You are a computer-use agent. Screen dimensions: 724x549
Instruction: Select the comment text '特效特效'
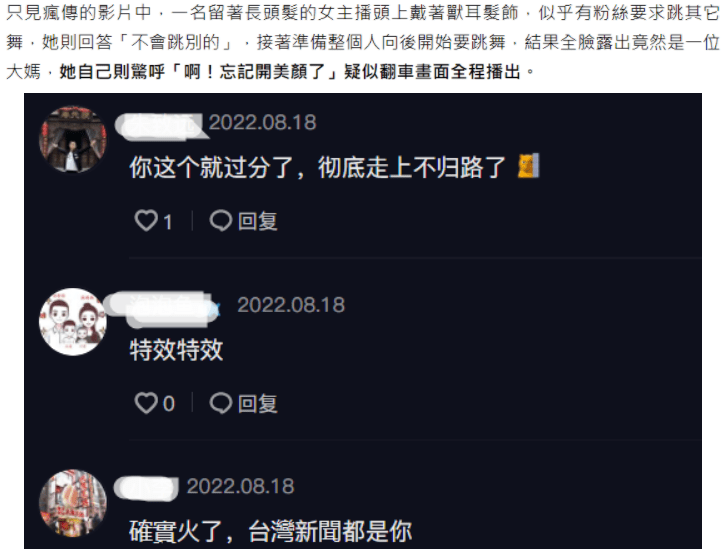pos(176,350)
